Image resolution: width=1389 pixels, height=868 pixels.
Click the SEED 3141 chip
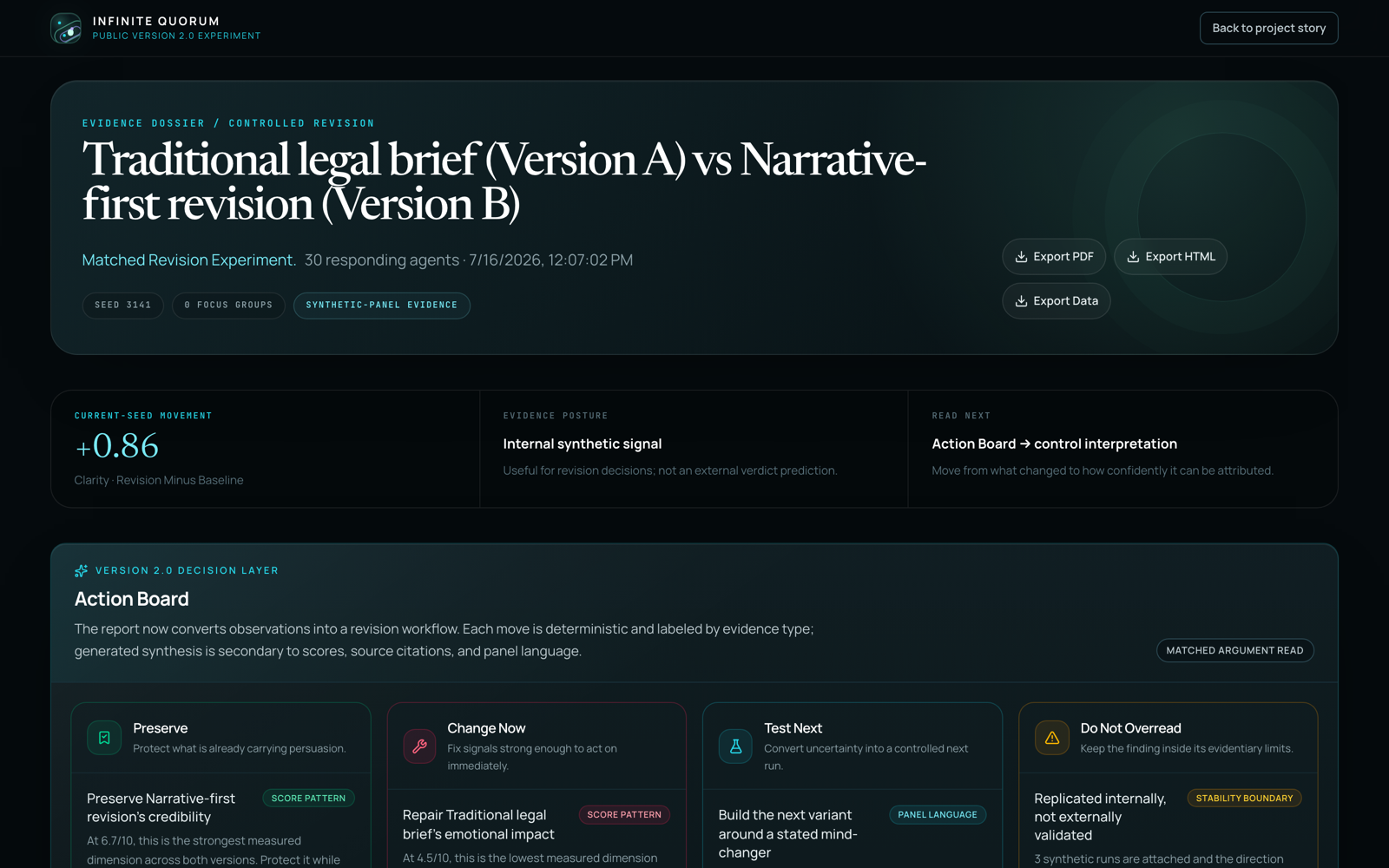[122, 306]
